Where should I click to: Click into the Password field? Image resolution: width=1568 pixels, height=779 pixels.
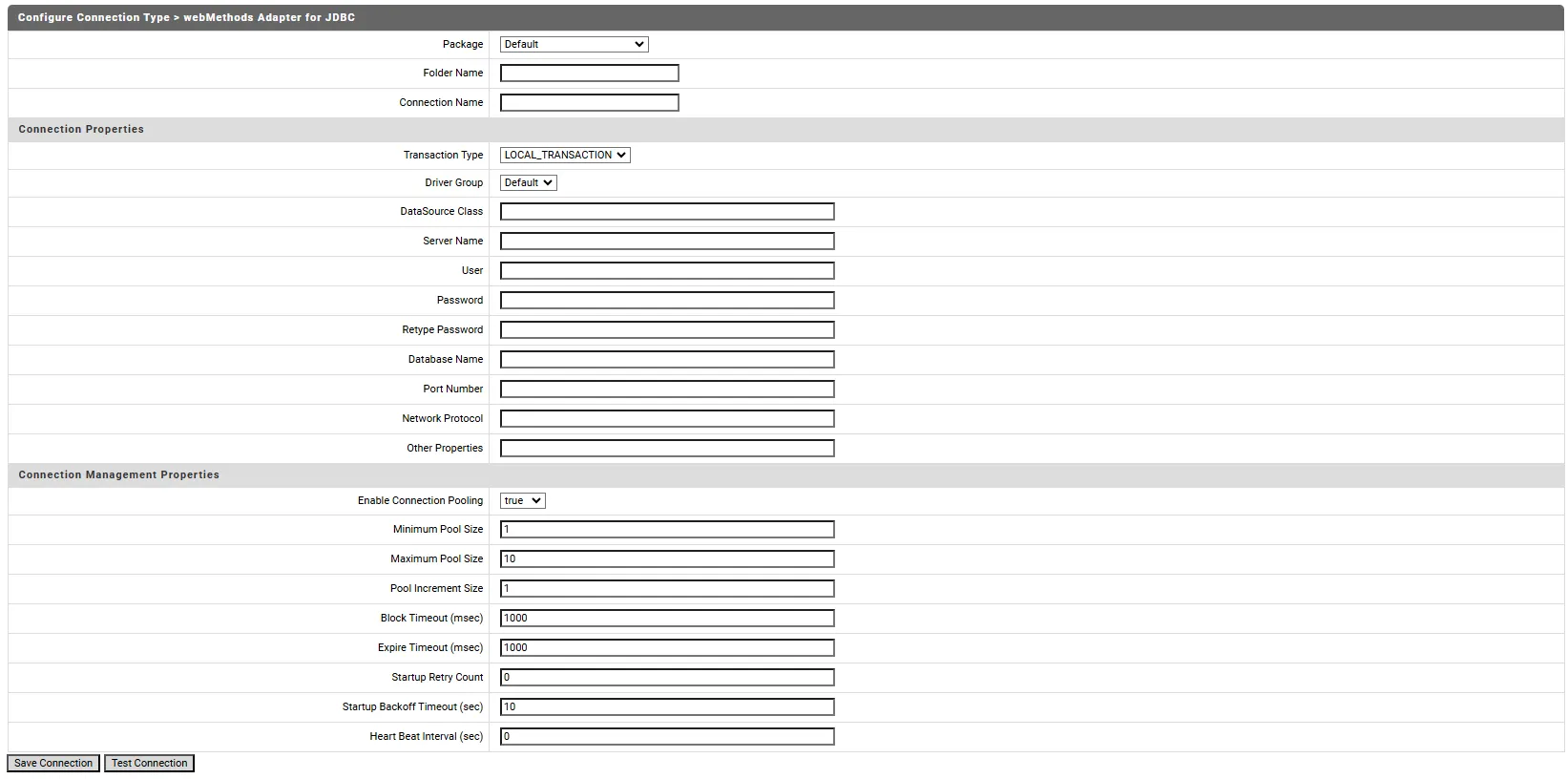(667, 300)
